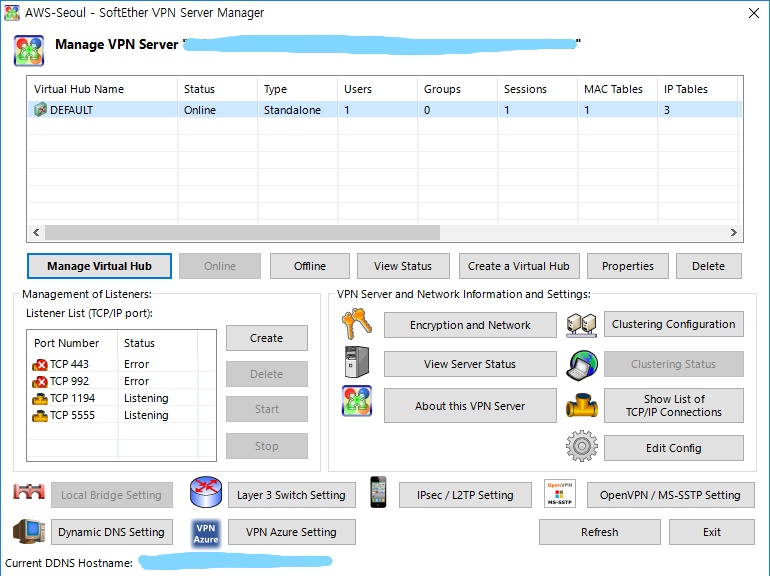Click the VPN Azure blue icon
The image size is (770, 576).
(205, 532)
